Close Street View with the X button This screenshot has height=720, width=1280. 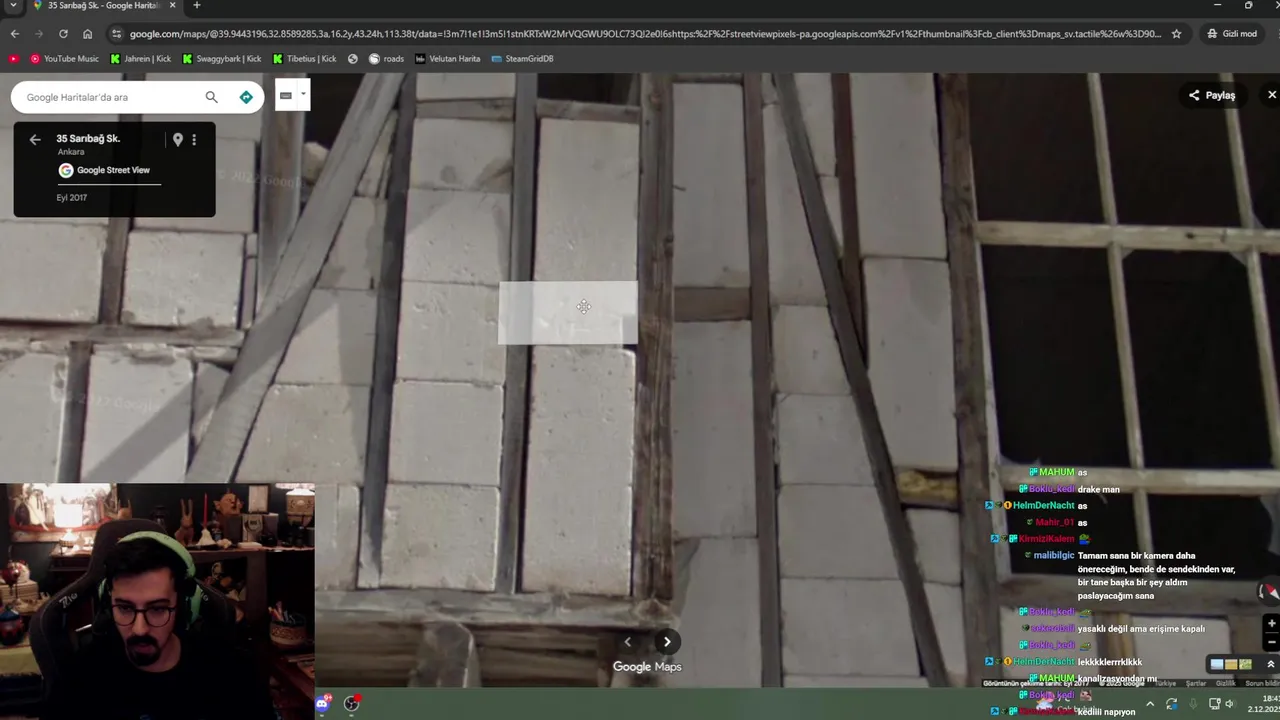pyautogui.click(x=1271, y=95)
